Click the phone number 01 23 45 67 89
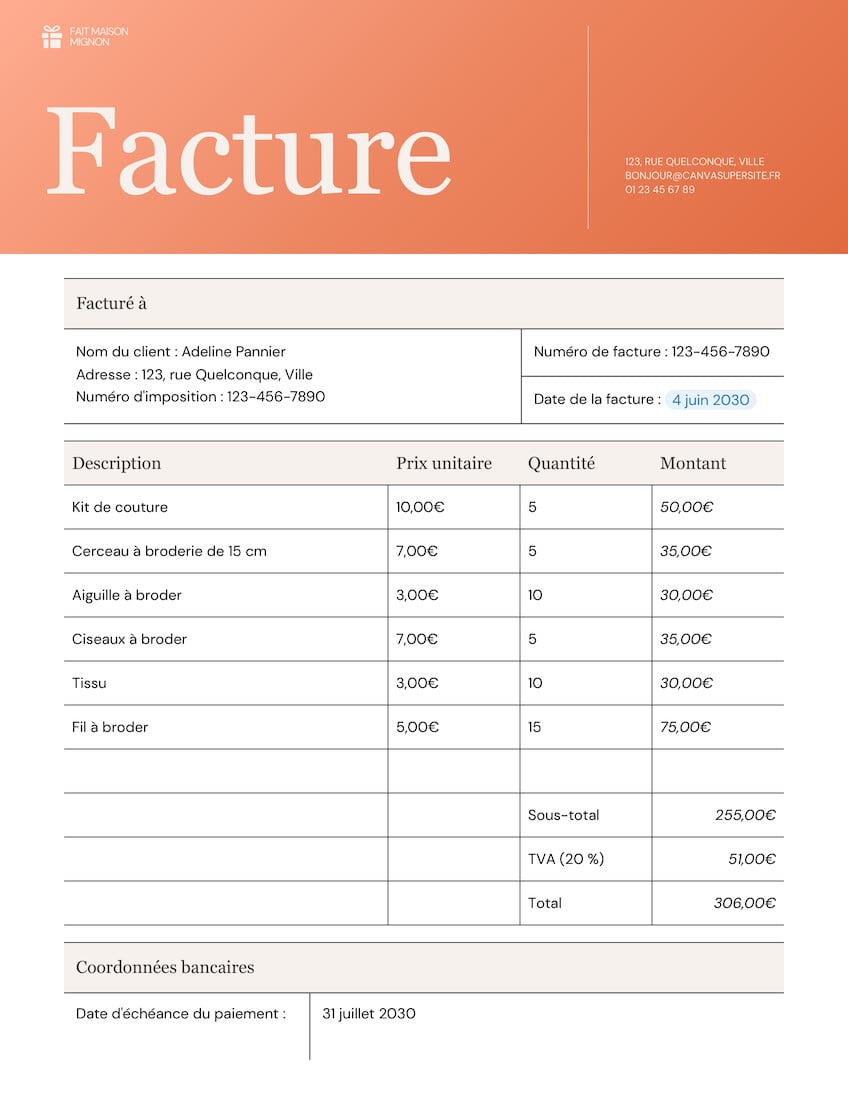The image size is (848, 1097). pyautogui.click(x=660, y=190)
